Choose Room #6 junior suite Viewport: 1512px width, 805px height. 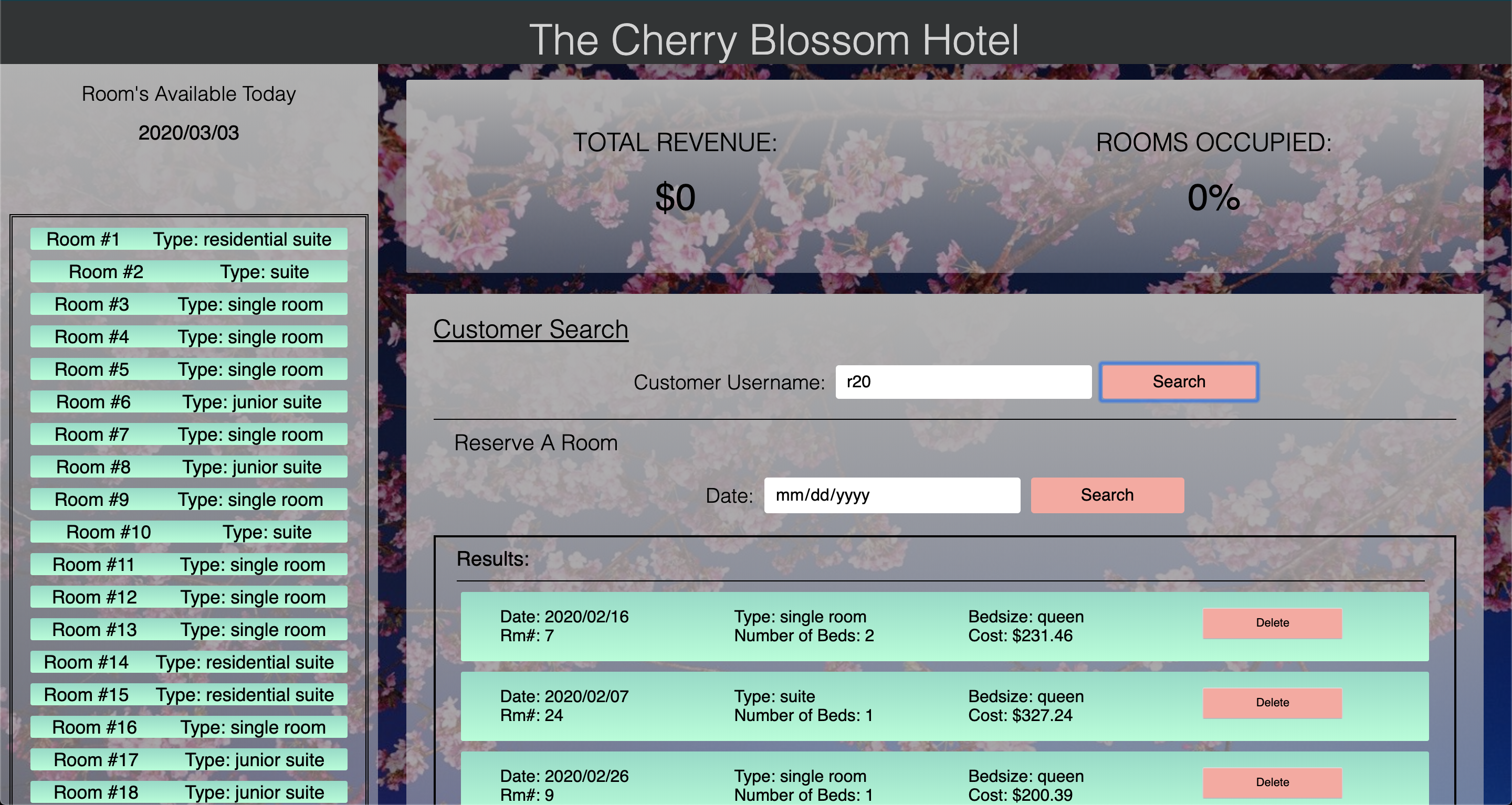(188, 402)
